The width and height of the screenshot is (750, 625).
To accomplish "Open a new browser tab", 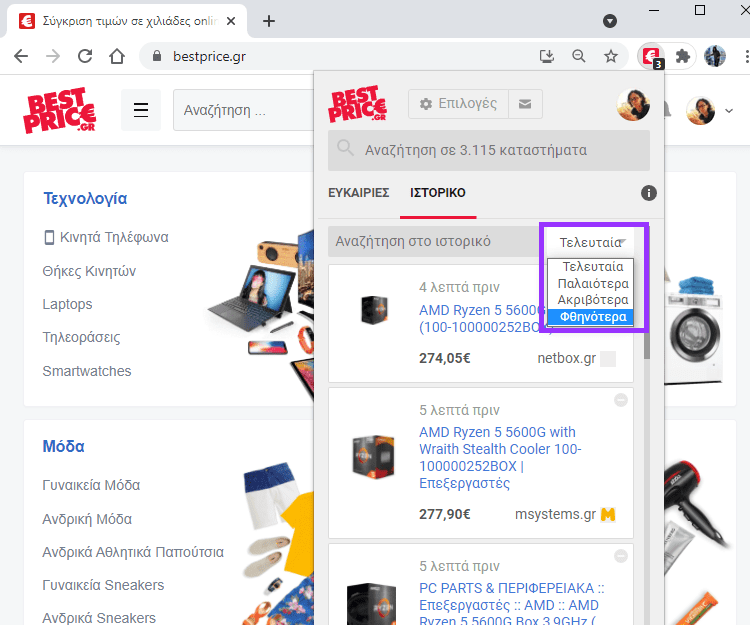I will [x=269, y=21].
